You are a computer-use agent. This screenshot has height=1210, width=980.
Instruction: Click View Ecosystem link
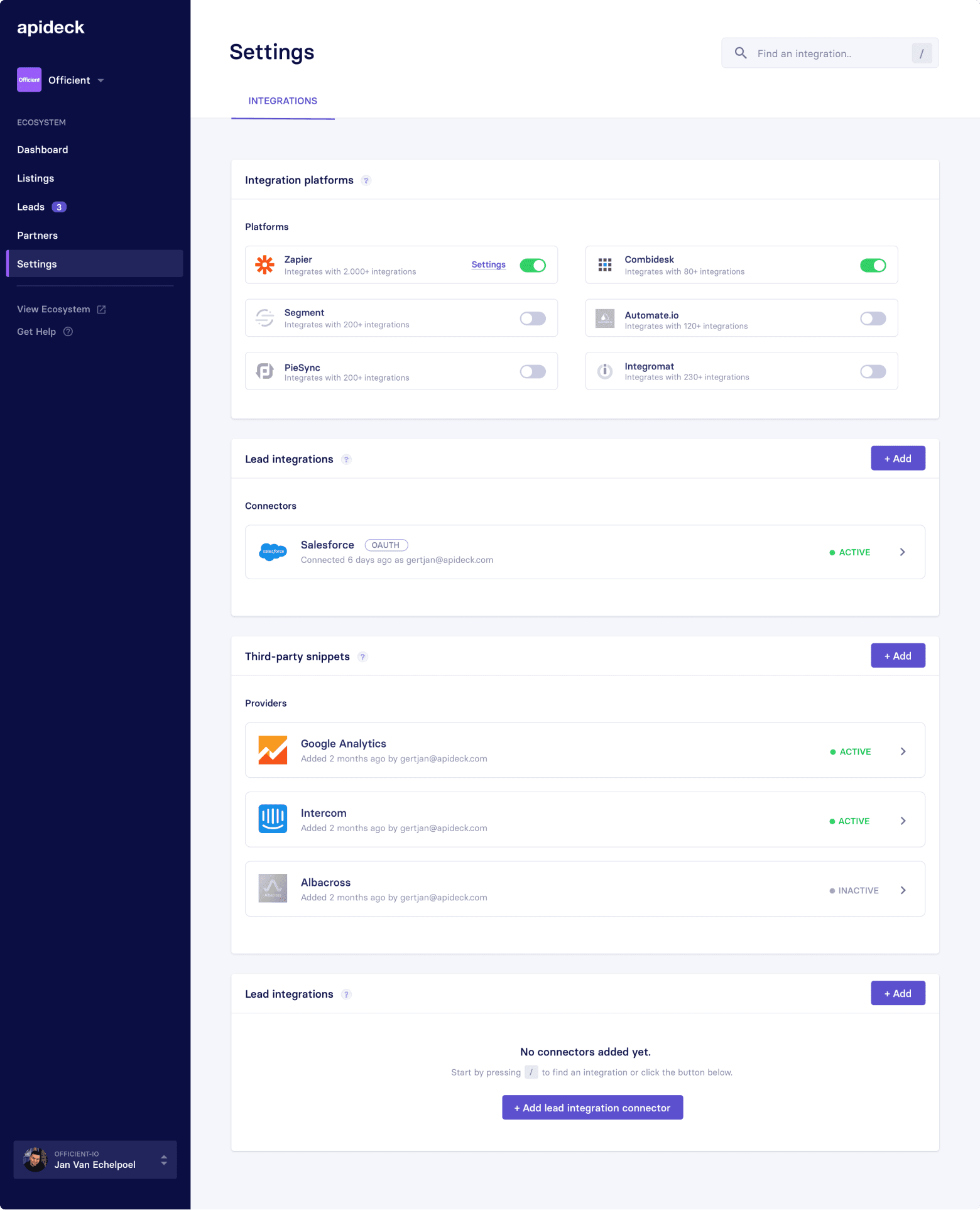(x=53, y=309)
